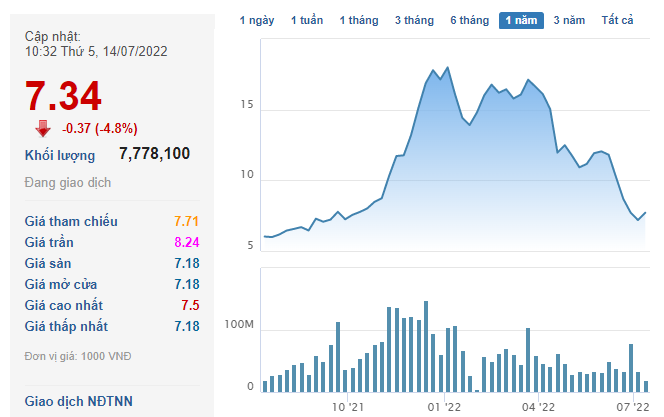Click the 04 '22 timeline axis marker
This screenshot has width=664, height=417.
538,407
